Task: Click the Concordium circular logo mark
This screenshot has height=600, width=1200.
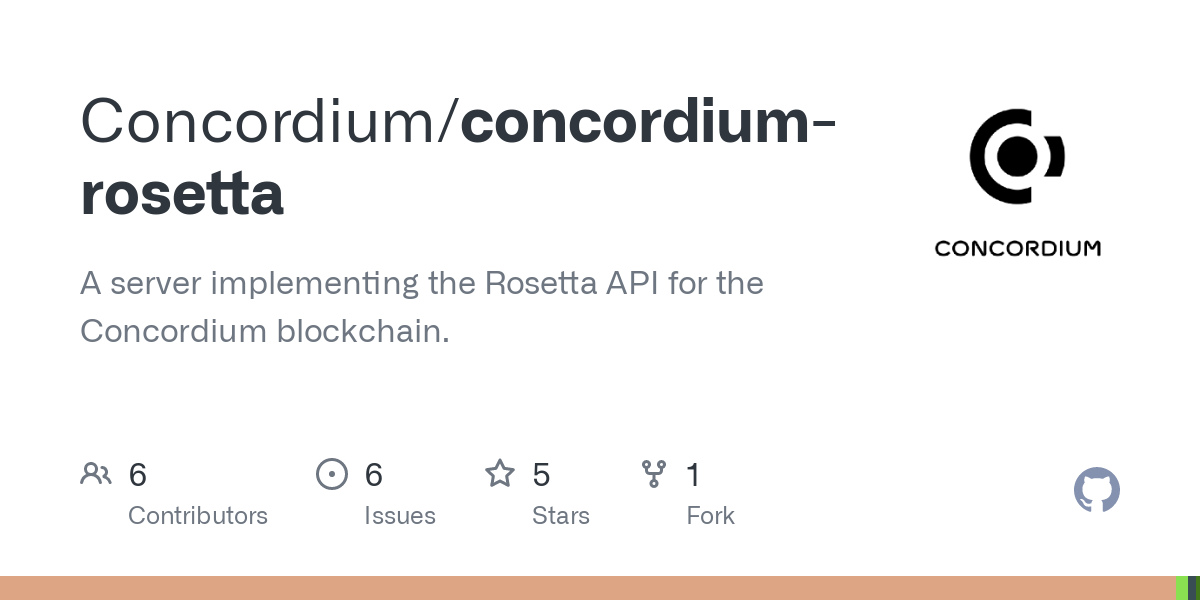Action: click(x=1017, y=157)
